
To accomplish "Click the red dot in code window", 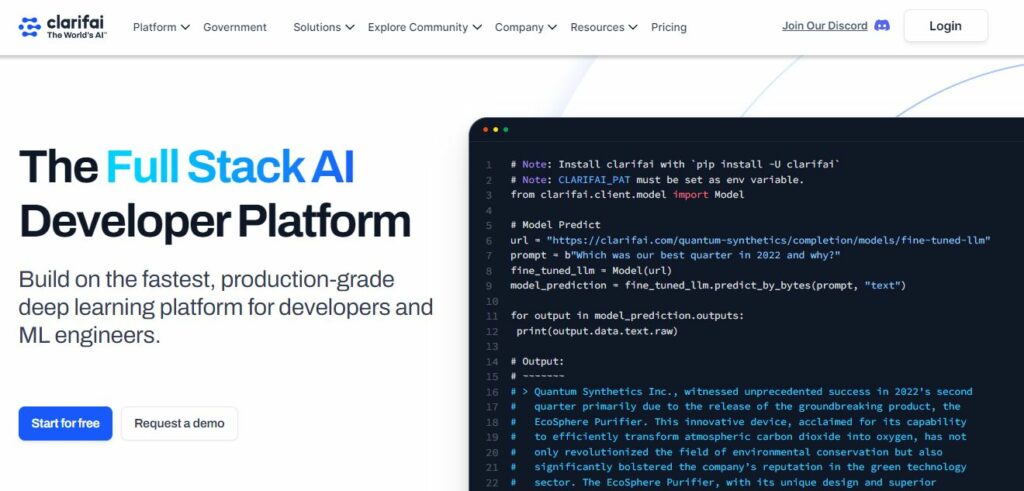I will tap(485, 130).
